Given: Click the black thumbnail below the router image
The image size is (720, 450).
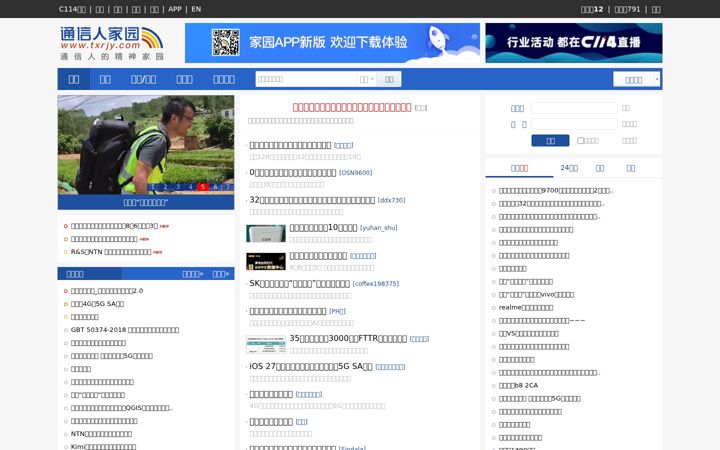Looking at the screenshot, I should pyautogui.click(x=266, y=261).
